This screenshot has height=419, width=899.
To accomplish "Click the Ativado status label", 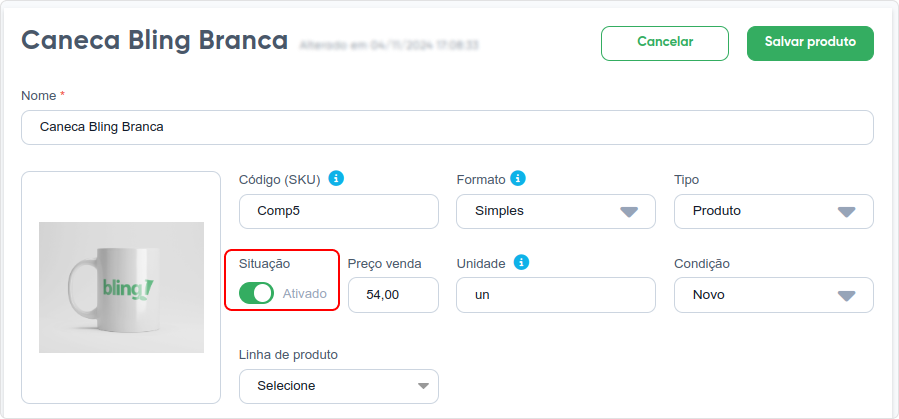I will tap(304, 294).
